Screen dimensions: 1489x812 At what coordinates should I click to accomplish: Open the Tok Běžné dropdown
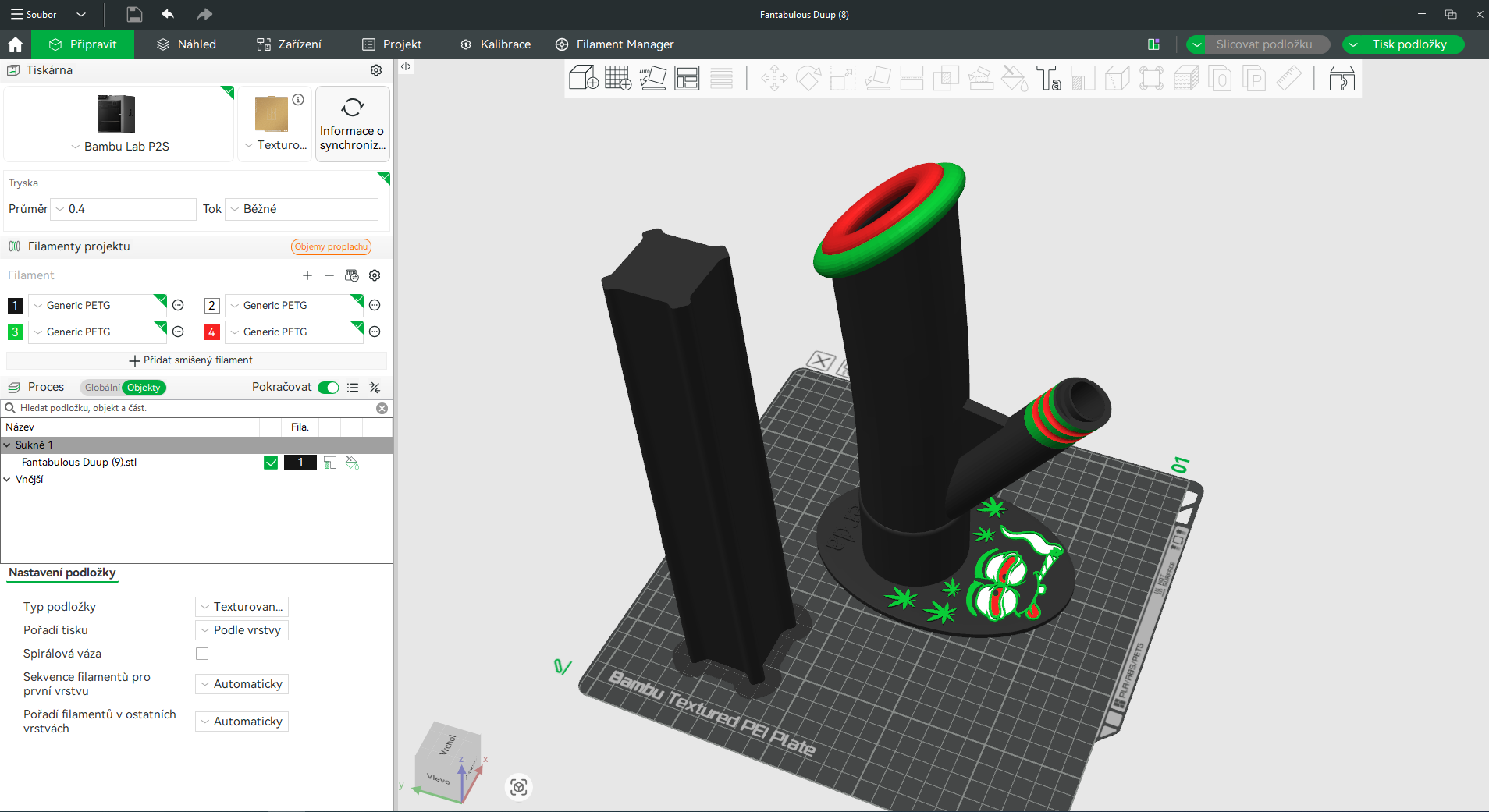(x=302, y=209)
